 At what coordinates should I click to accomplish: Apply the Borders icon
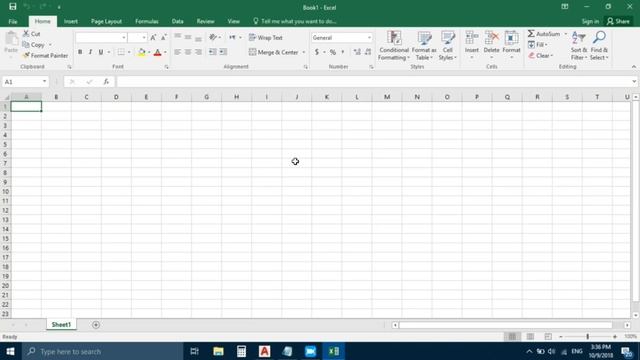tap(121, 52)
